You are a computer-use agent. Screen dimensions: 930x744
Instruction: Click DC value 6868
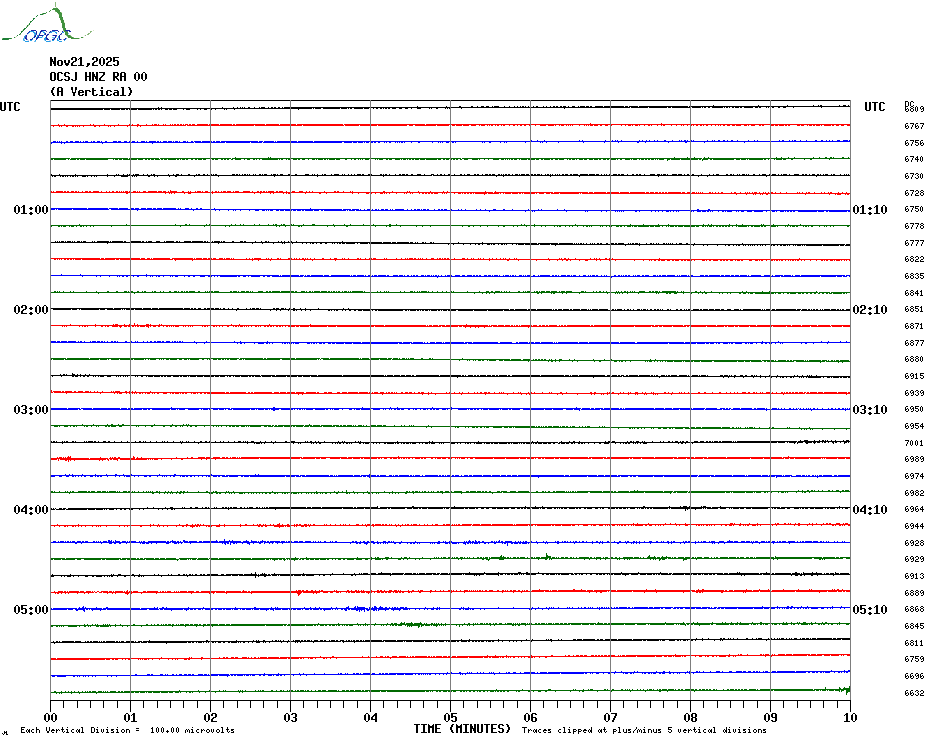coord(914,609)
